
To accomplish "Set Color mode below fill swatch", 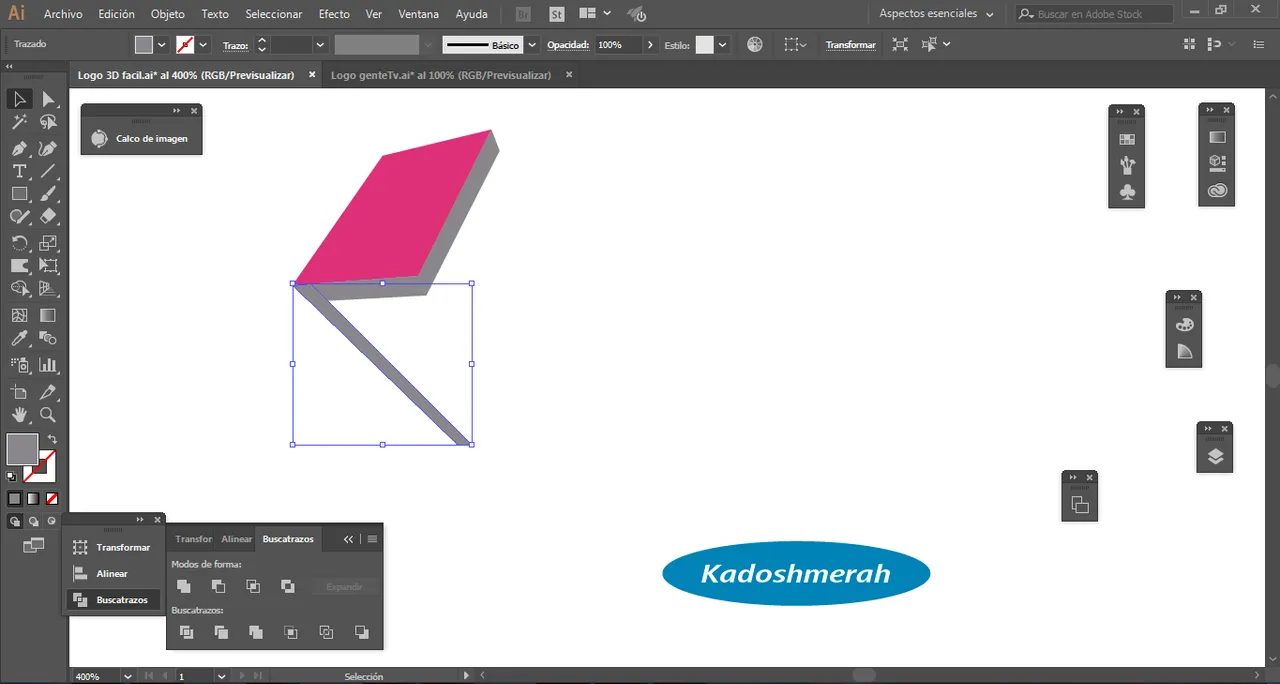I will [14, 498].
